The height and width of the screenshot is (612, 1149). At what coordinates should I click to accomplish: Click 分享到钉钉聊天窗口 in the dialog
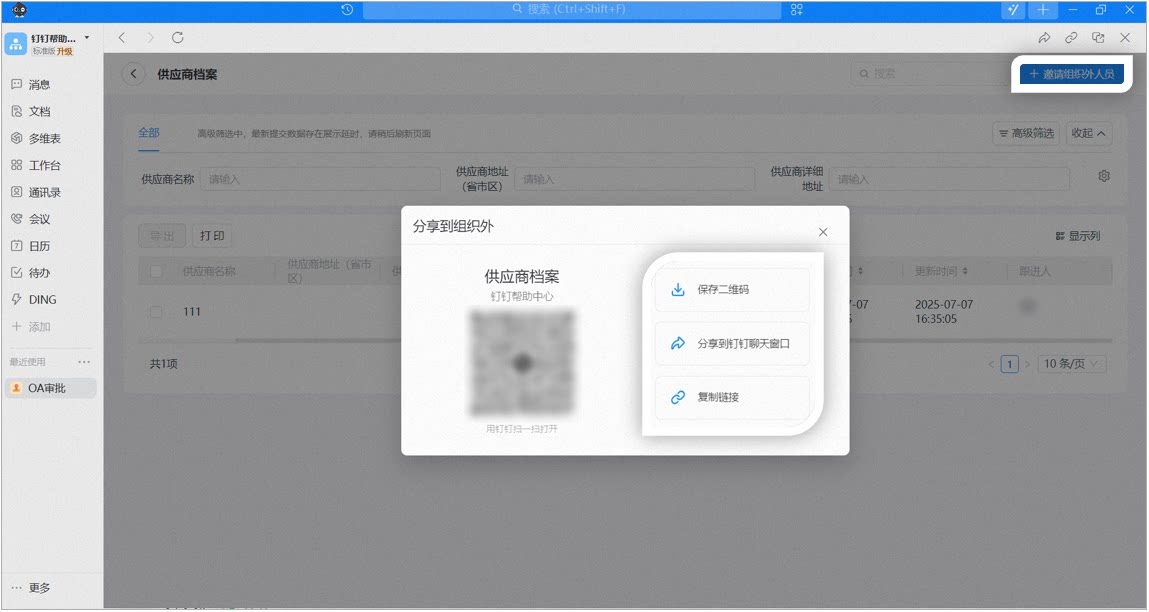732,343
